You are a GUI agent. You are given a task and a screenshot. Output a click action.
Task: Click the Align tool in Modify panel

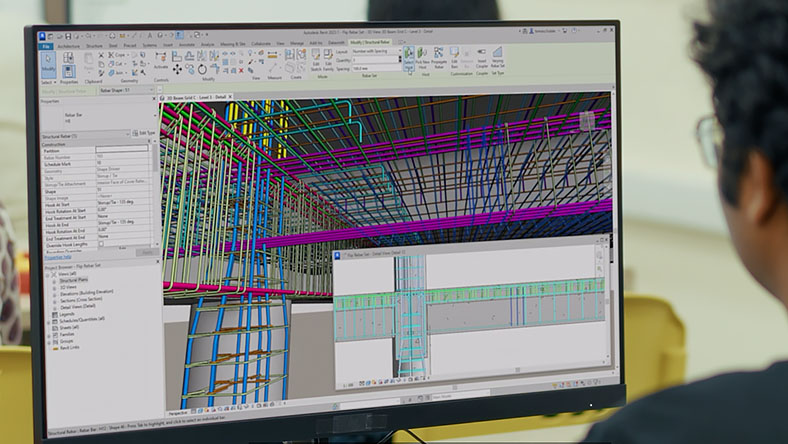176,56
